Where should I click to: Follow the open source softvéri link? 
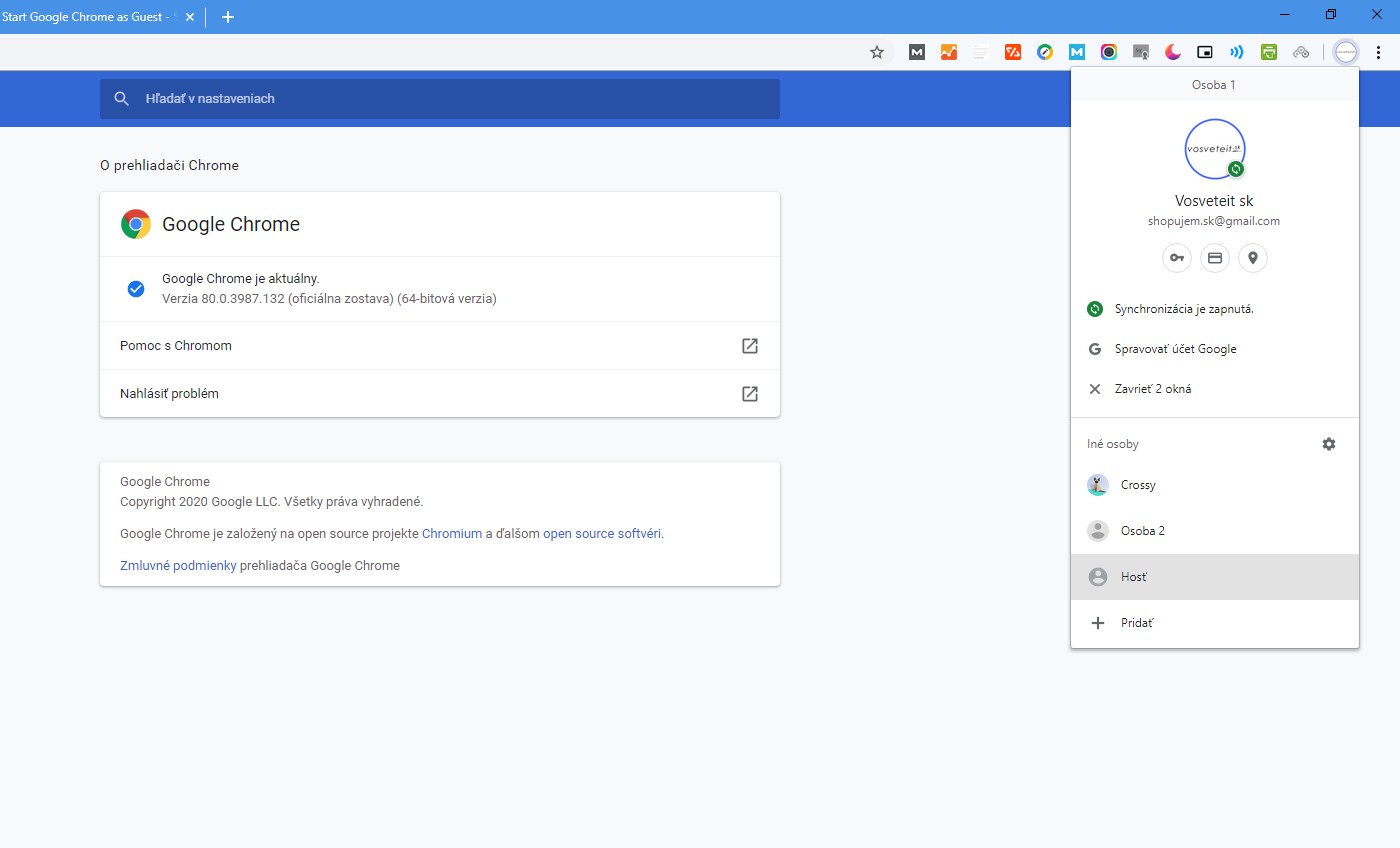click(602, 534)
